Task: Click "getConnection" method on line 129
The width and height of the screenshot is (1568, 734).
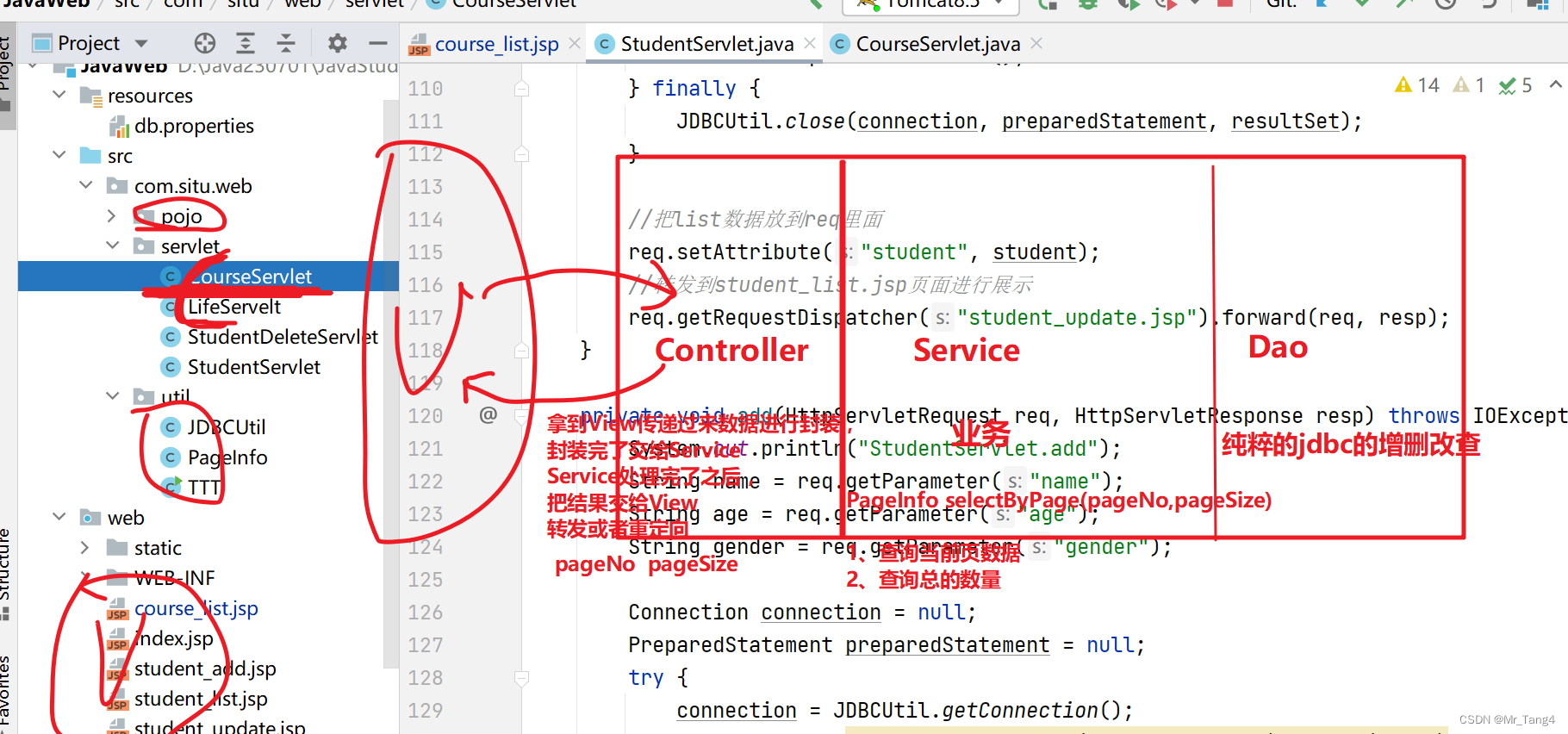Action: [x=1020, y=711]
